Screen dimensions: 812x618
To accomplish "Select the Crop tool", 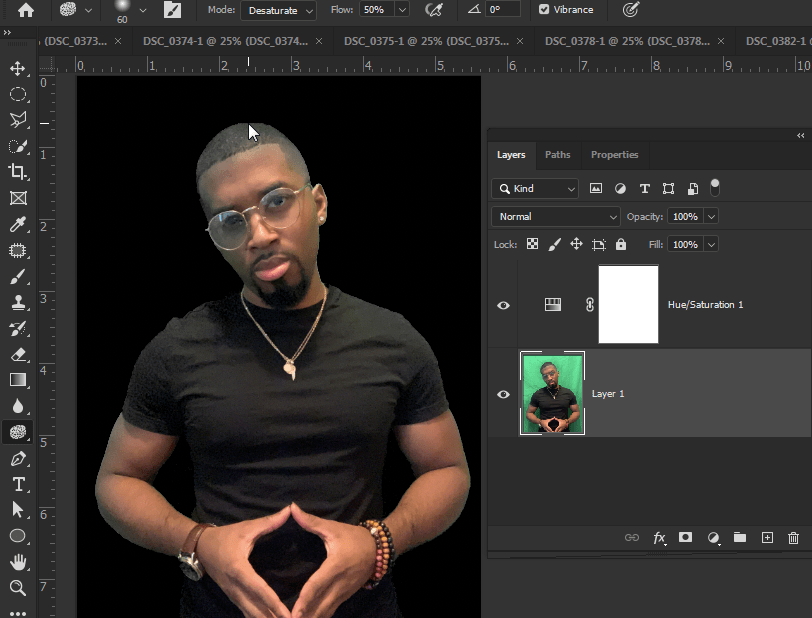I will tap(18, 172).
